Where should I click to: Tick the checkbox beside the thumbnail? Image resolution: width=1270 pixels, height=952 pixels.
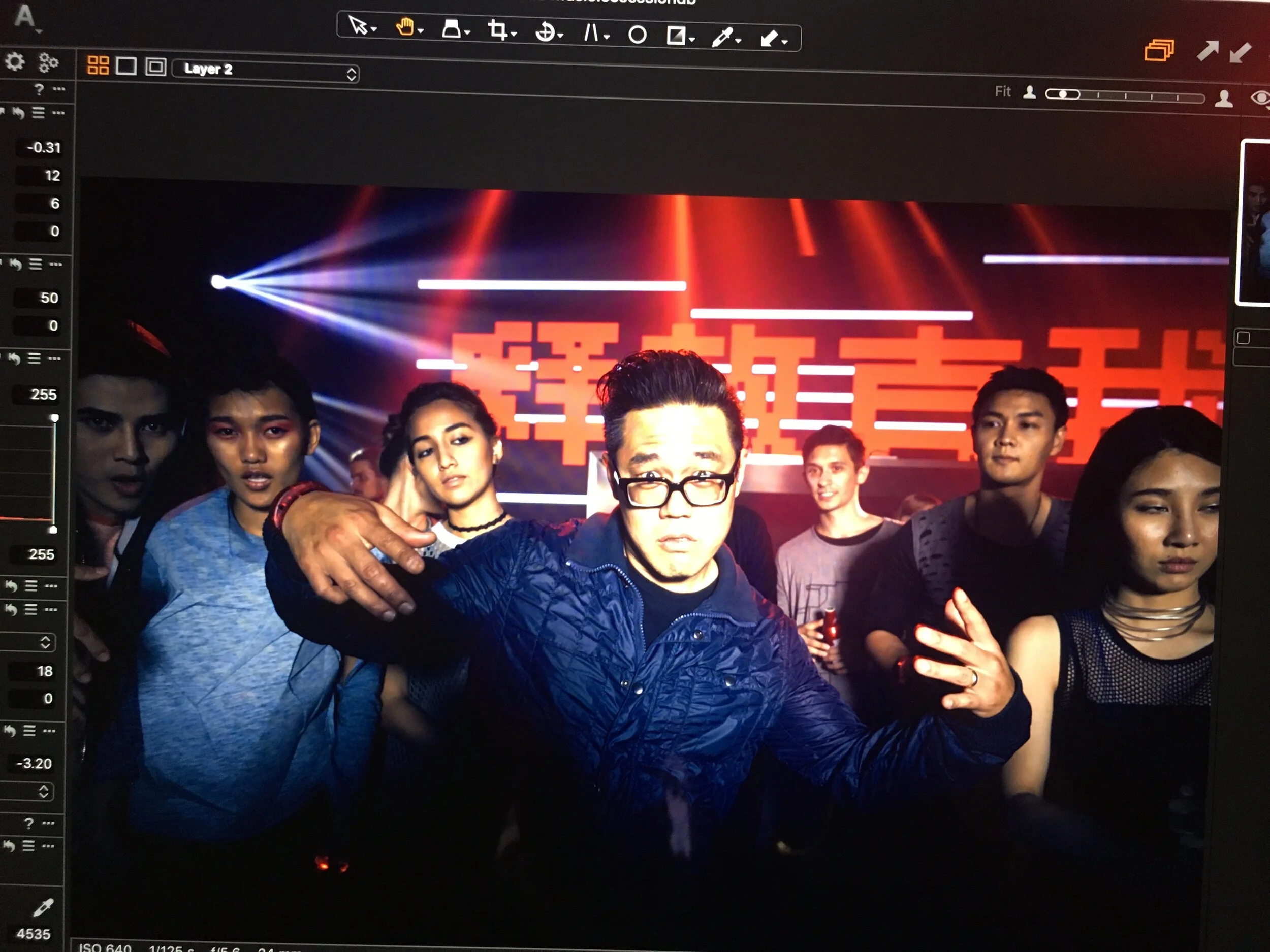tap(1244, 338)
